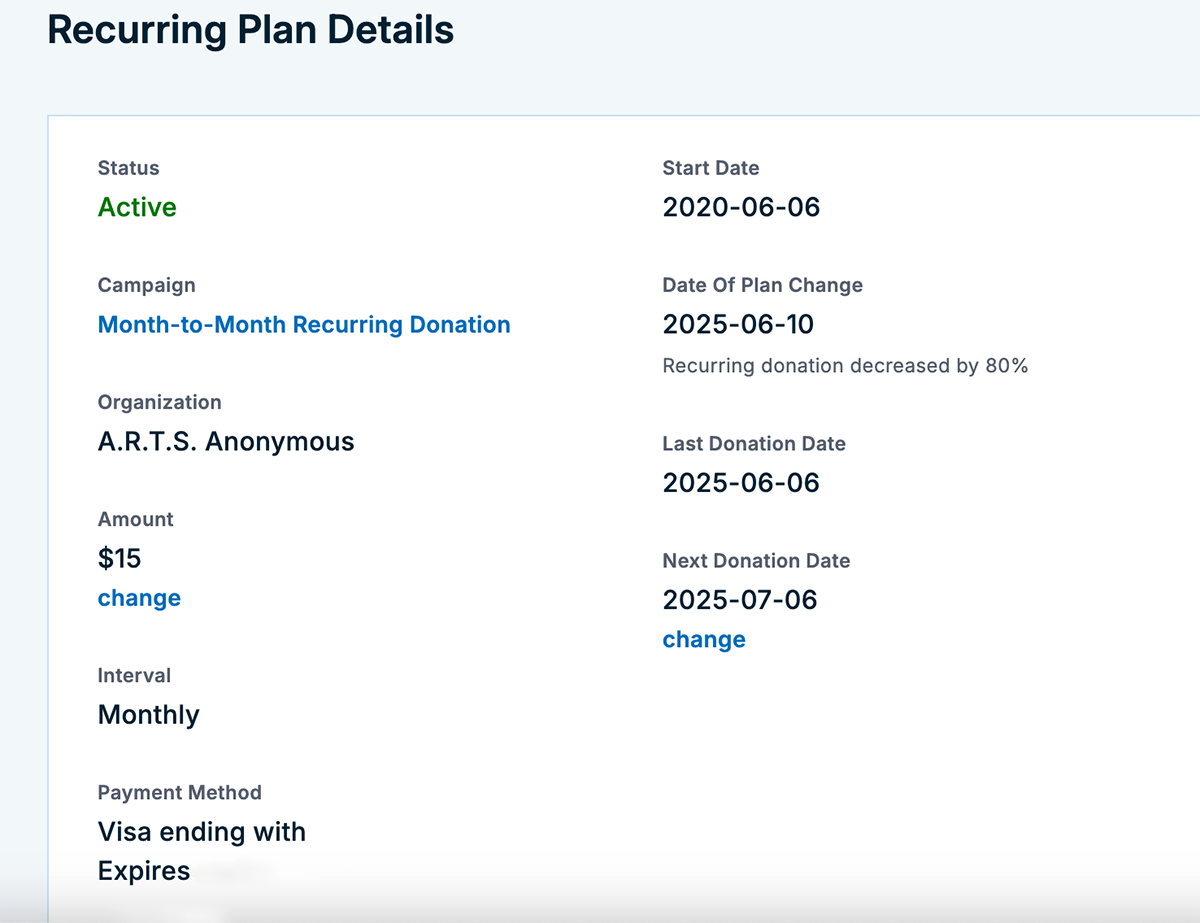1200x923 pixels.
Task: Select the Monthly interval value
Action: (x=149, y=715)
